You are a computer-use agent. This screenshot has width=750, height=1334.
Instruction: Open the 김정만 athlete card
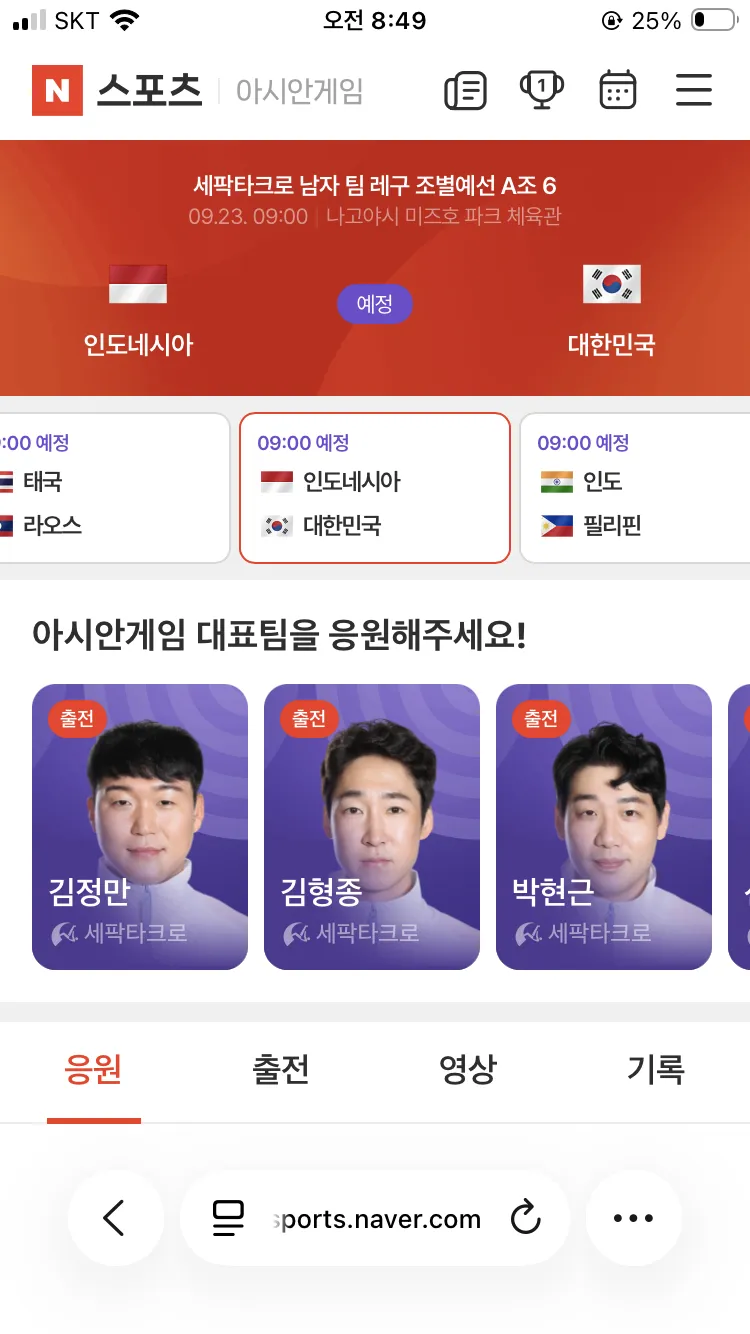click(x=140, y=827)
